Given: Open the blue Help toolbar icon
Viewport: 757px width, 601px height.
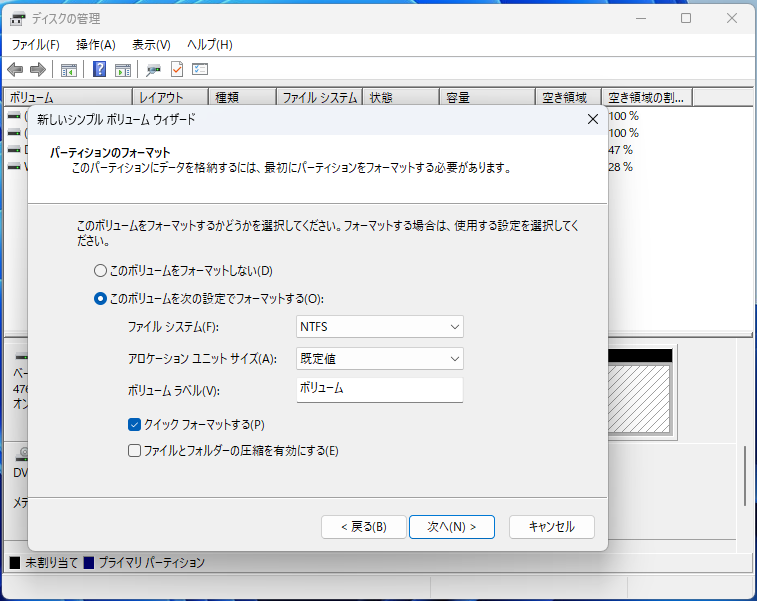Looking at the screenshot, I should [99, 70].
